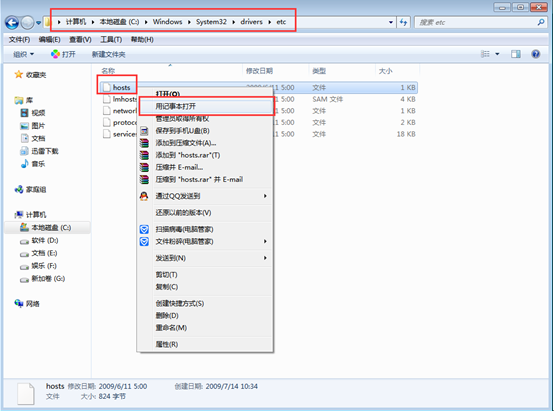Screen dimensions: 554x411
Task: Select 本地磁盘 (C:) in the address breadcrumb
Action: pyautogui.click(x=119, y=22)
